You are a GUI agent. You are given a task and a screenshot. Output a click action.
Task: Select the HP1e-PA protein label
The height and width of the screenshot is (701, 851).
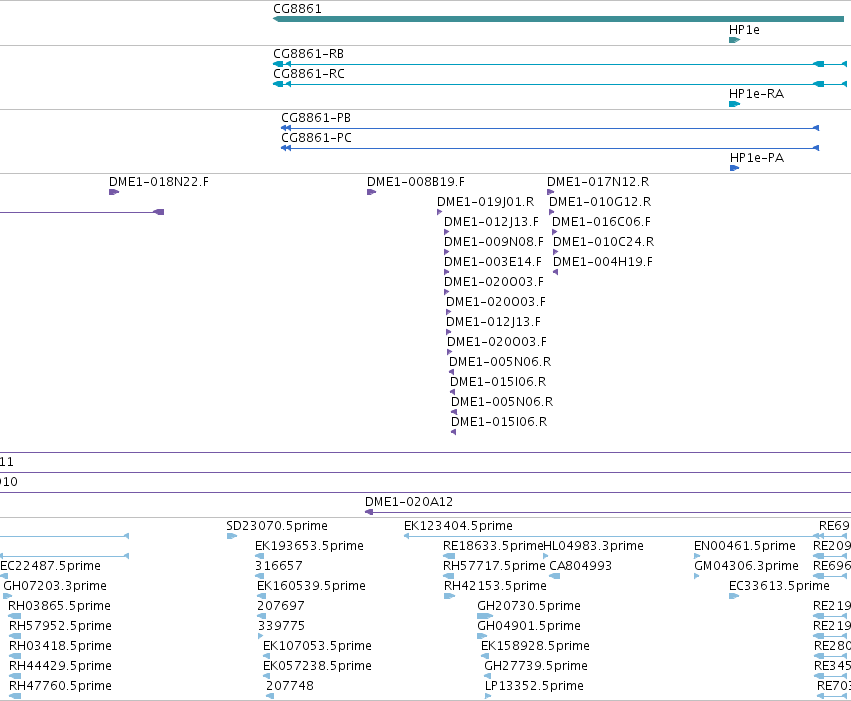757,158
